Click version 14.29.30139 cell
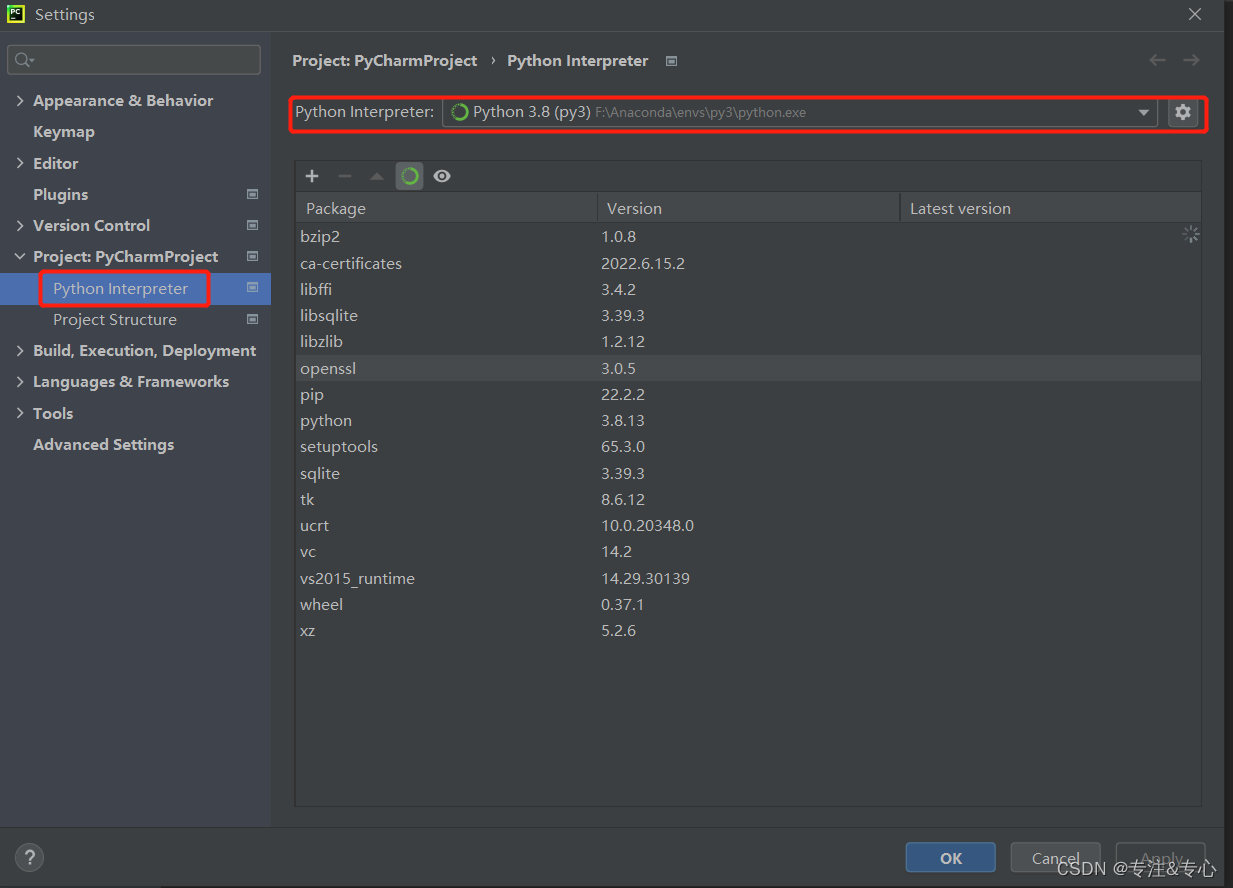The width and height of the screenshot is (1233, 888). tap(645, 578)
